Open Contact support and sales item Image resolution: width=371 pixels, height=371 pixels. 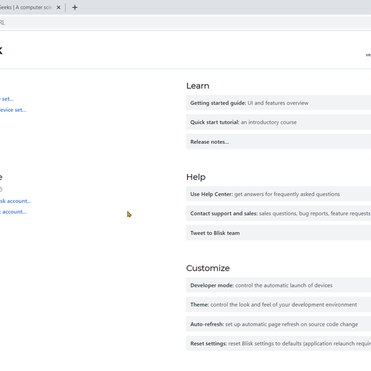click(x=278, y=213)
